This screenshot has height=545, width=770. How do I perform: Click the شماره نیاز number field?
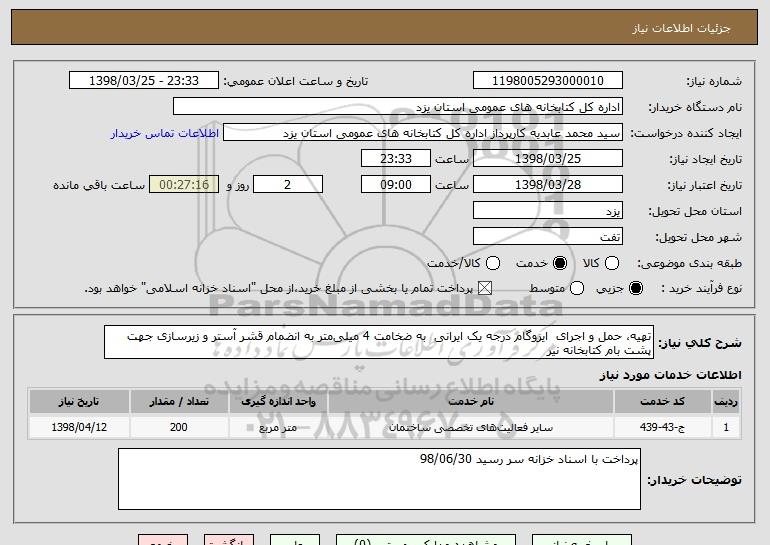[546, 81]
